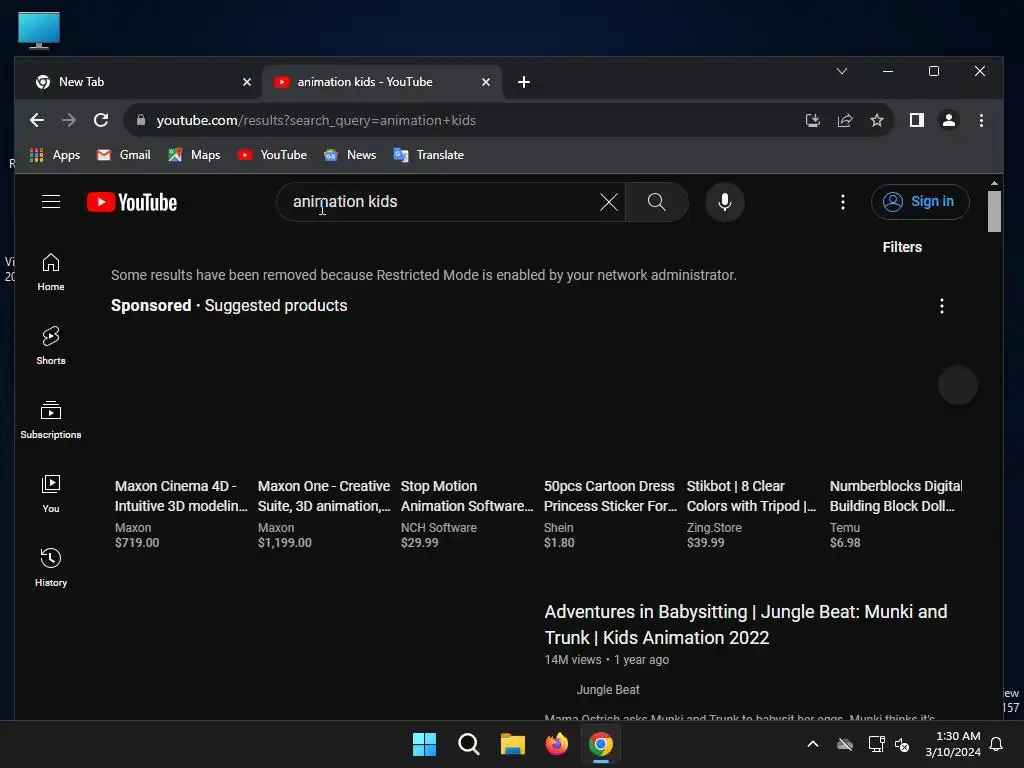Viewport: 1024px width, 768px height.
Task: Click the page vertical scrollbar thumb
Action: [994, 211]
